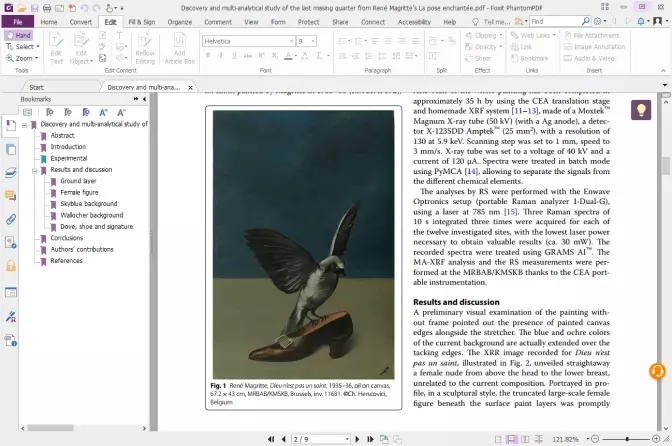Select the Dove, shoe and signature bookmark

tap(96, 226)
